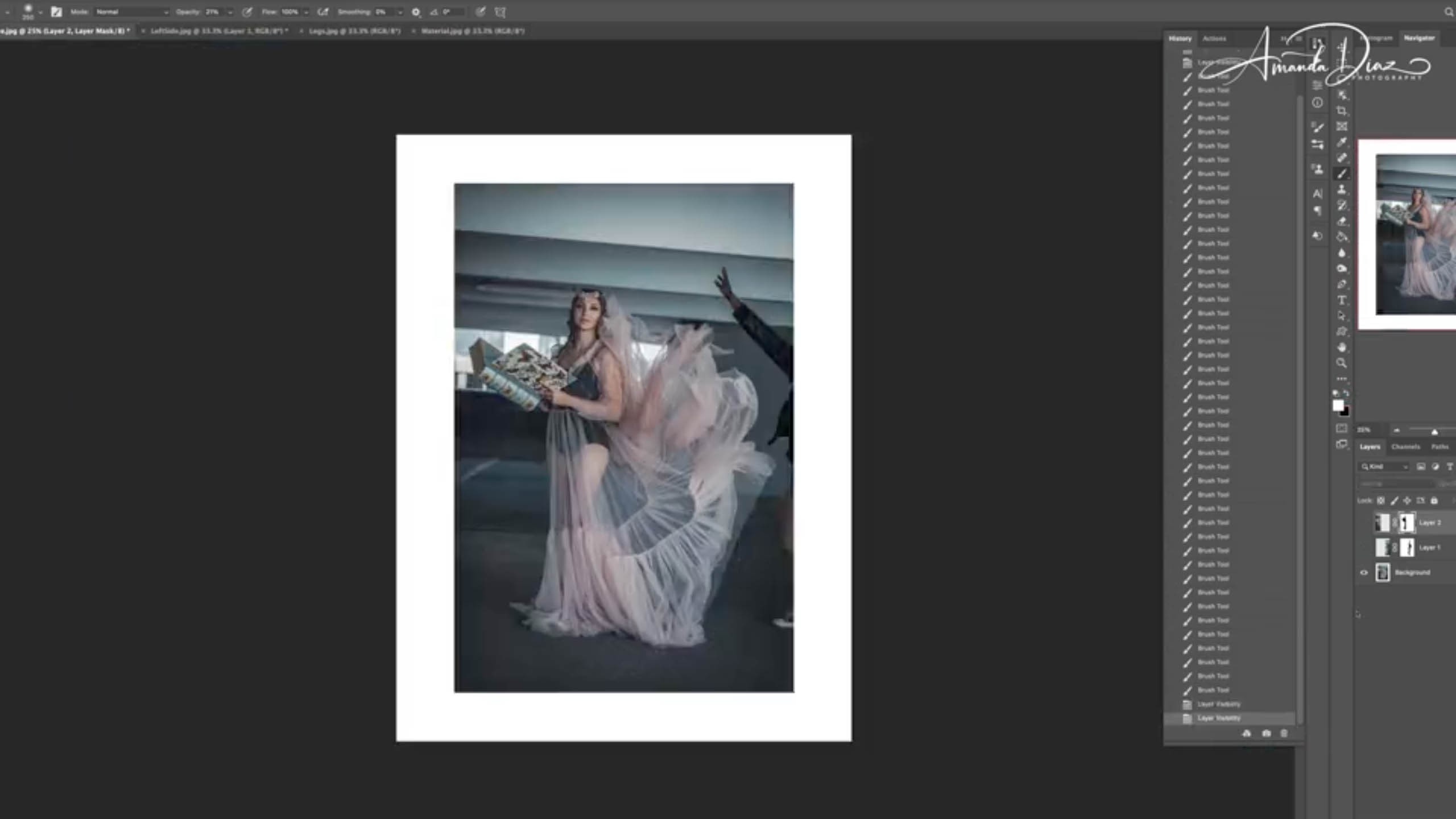This screenshot has height=819, width=1456.
Task: Click the foreground color swatch
Action: 1338,405
